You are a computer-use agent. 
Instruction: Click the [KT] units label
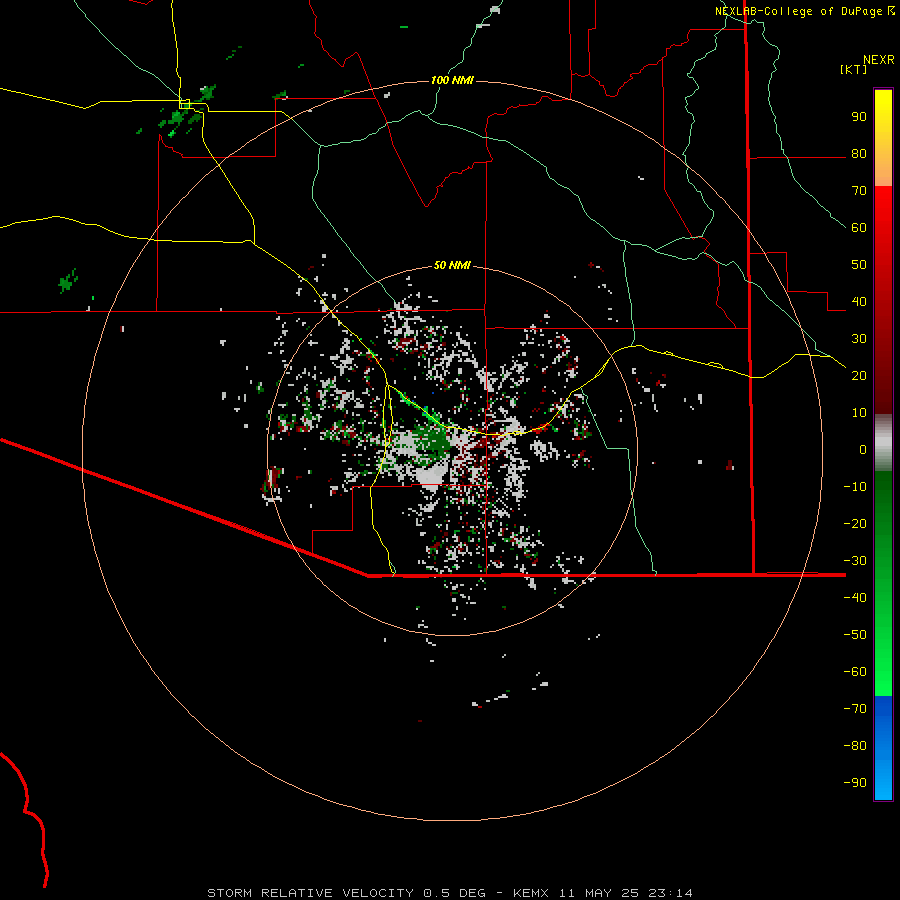pos(854,69)
